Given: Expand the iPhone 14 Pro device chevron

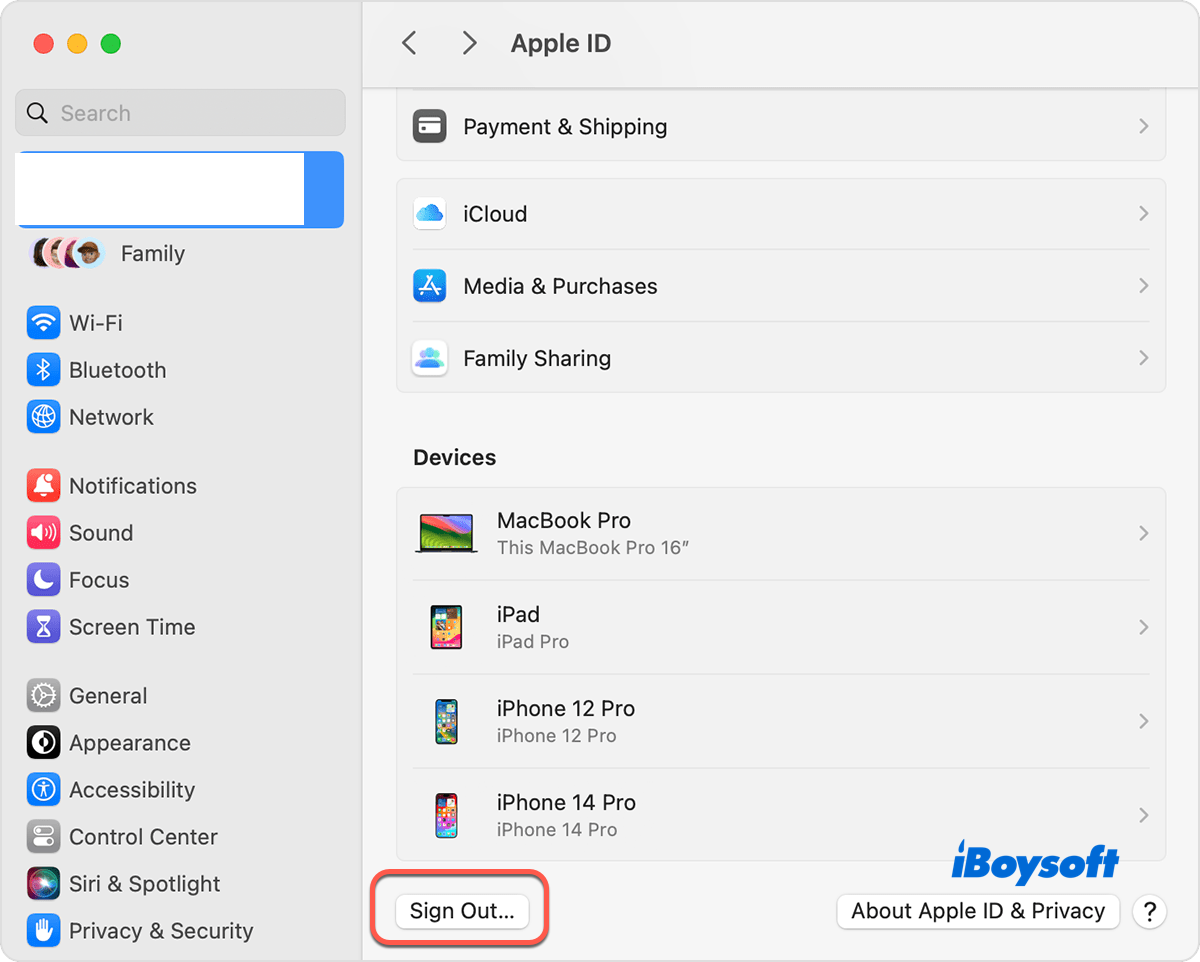Looking at the screenshot, I should 1143,815.
